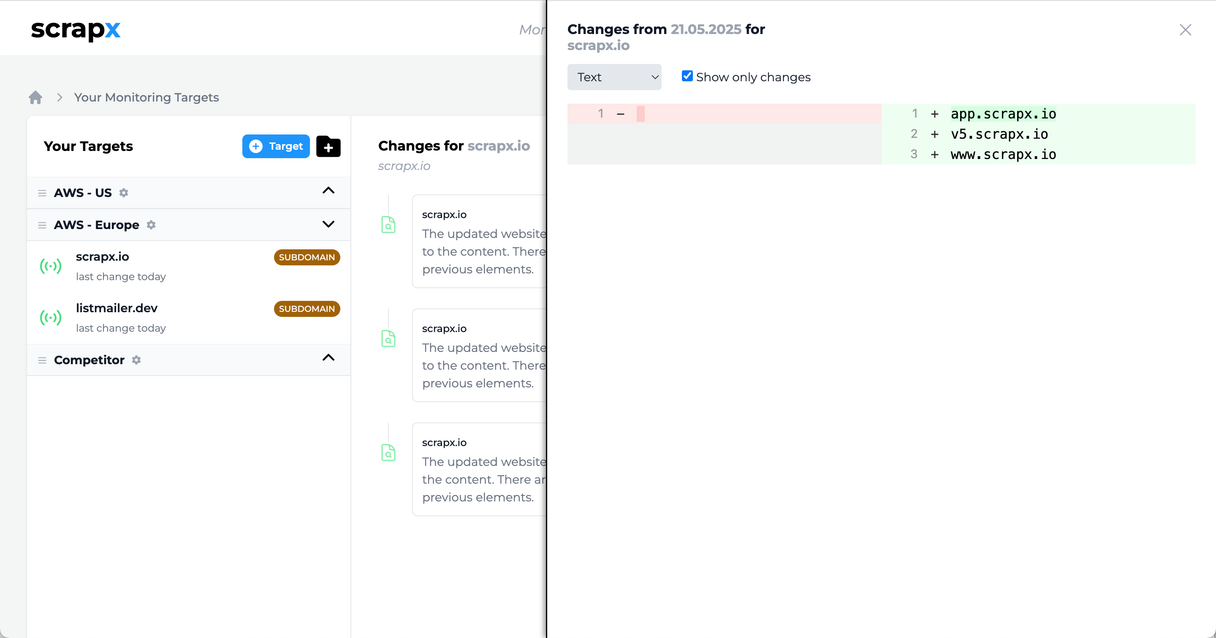The width and height of the screenshot is (1216, 638).
Task: Grab the drag handle of AWS - US
Action: click(42, 193)
